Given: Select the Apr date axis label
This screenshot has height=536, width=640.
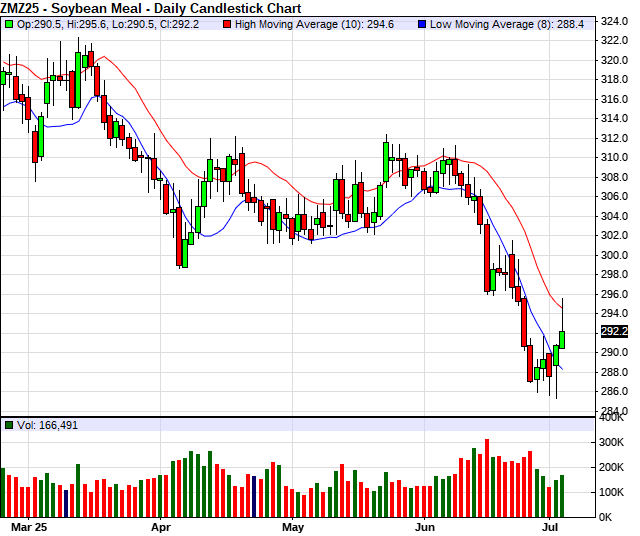Looking at the screenshot, I should click(x=161, y=524).
